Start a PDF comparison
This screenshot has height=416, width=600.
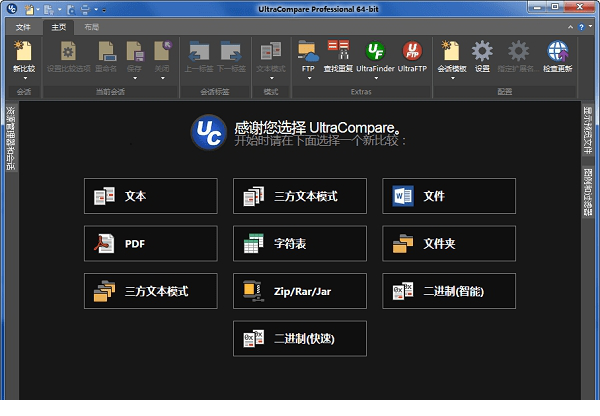point(151,243)
